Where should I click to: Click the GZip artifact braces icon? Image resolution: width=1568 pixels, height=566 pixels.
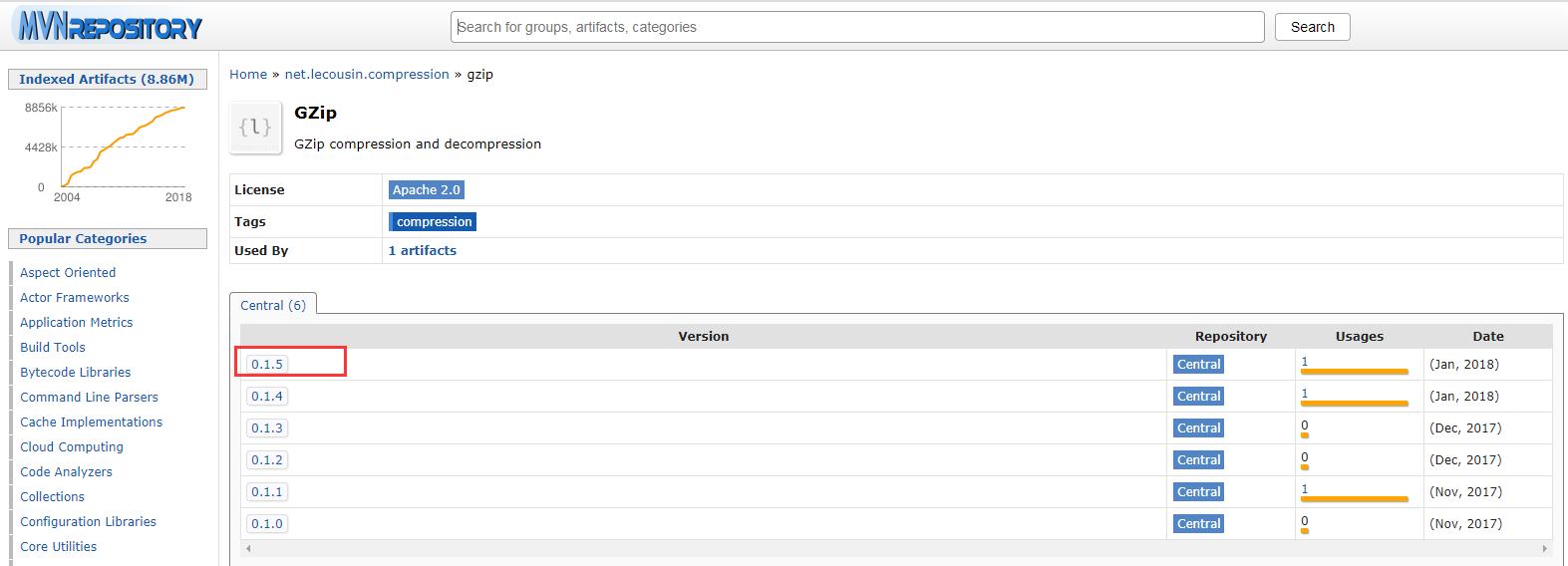[255, 127]
